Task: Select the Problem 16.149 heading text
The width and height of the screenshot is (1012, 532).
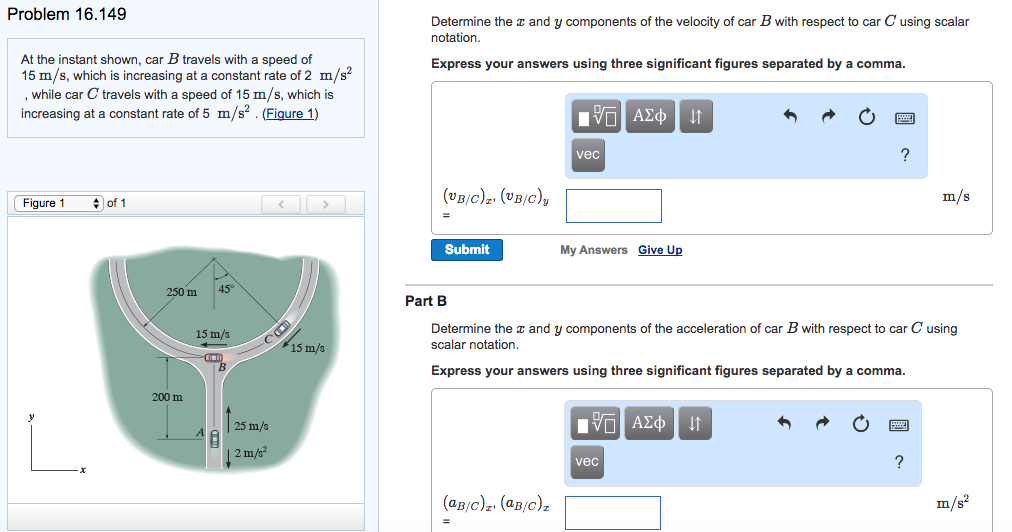Action: click(66, 14)
